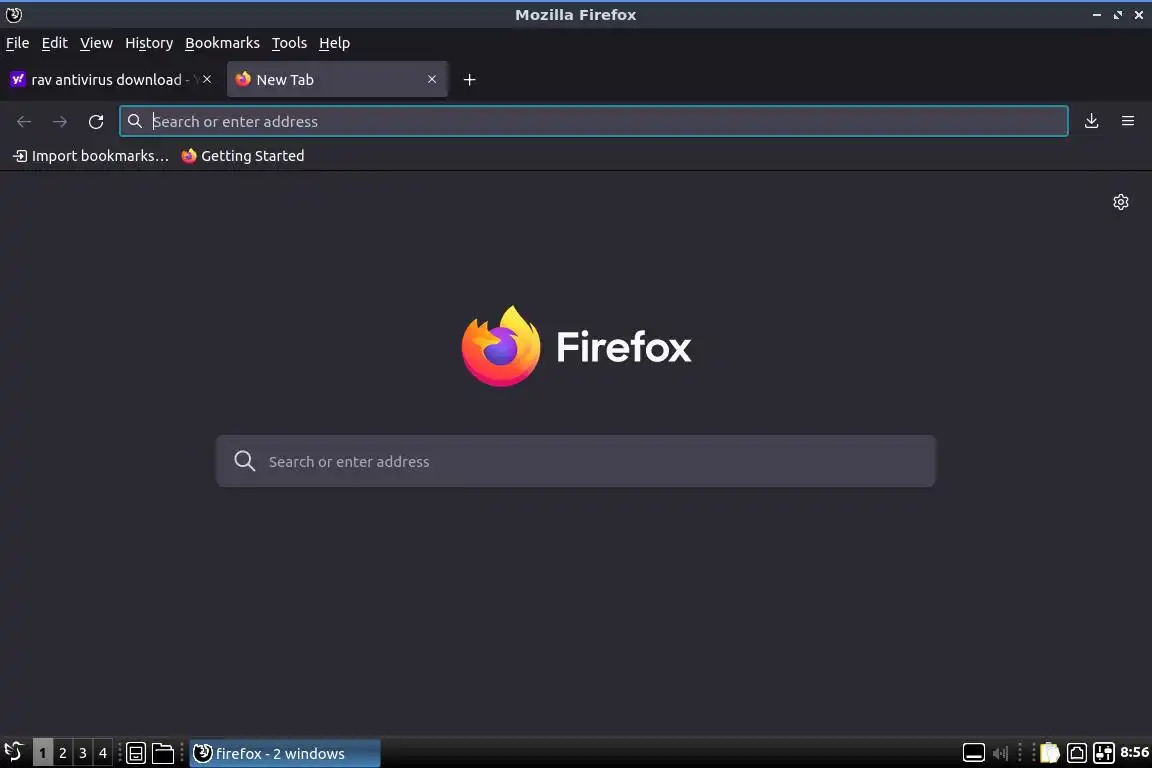Click the firefox - 2 windows taskbar button
Screen dimensions: 1152x768
pos(285,753)
